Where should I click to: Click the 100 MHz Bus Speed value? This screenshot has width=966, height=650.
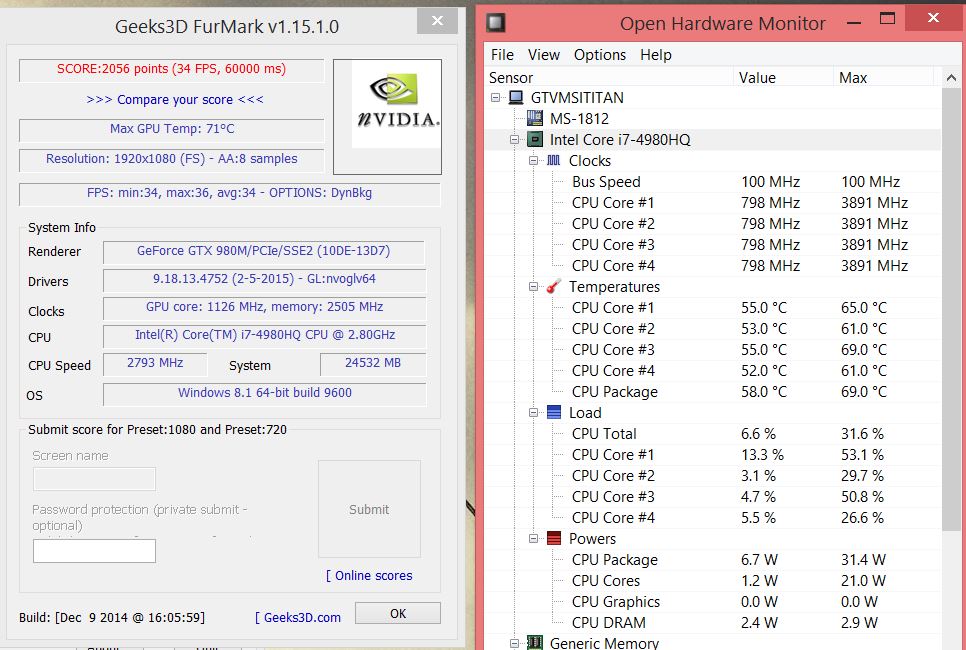(x=770, y=182)
